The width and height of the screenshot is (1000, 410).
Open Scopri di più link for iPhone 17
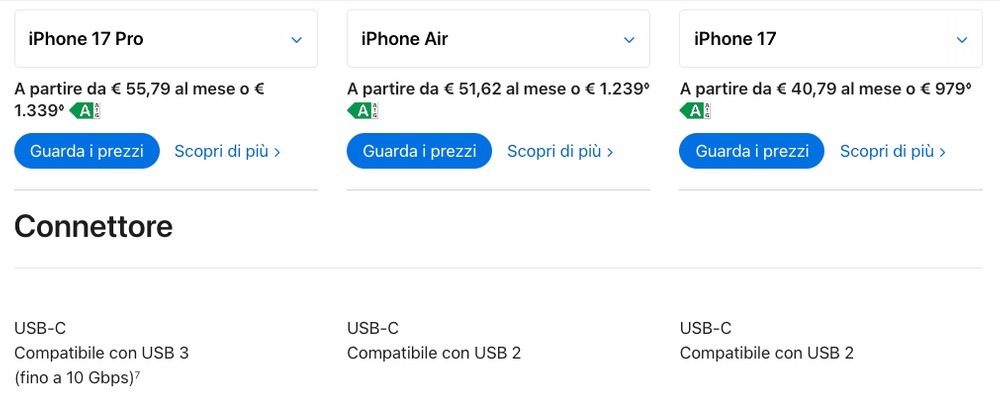[x=892, y=152]
